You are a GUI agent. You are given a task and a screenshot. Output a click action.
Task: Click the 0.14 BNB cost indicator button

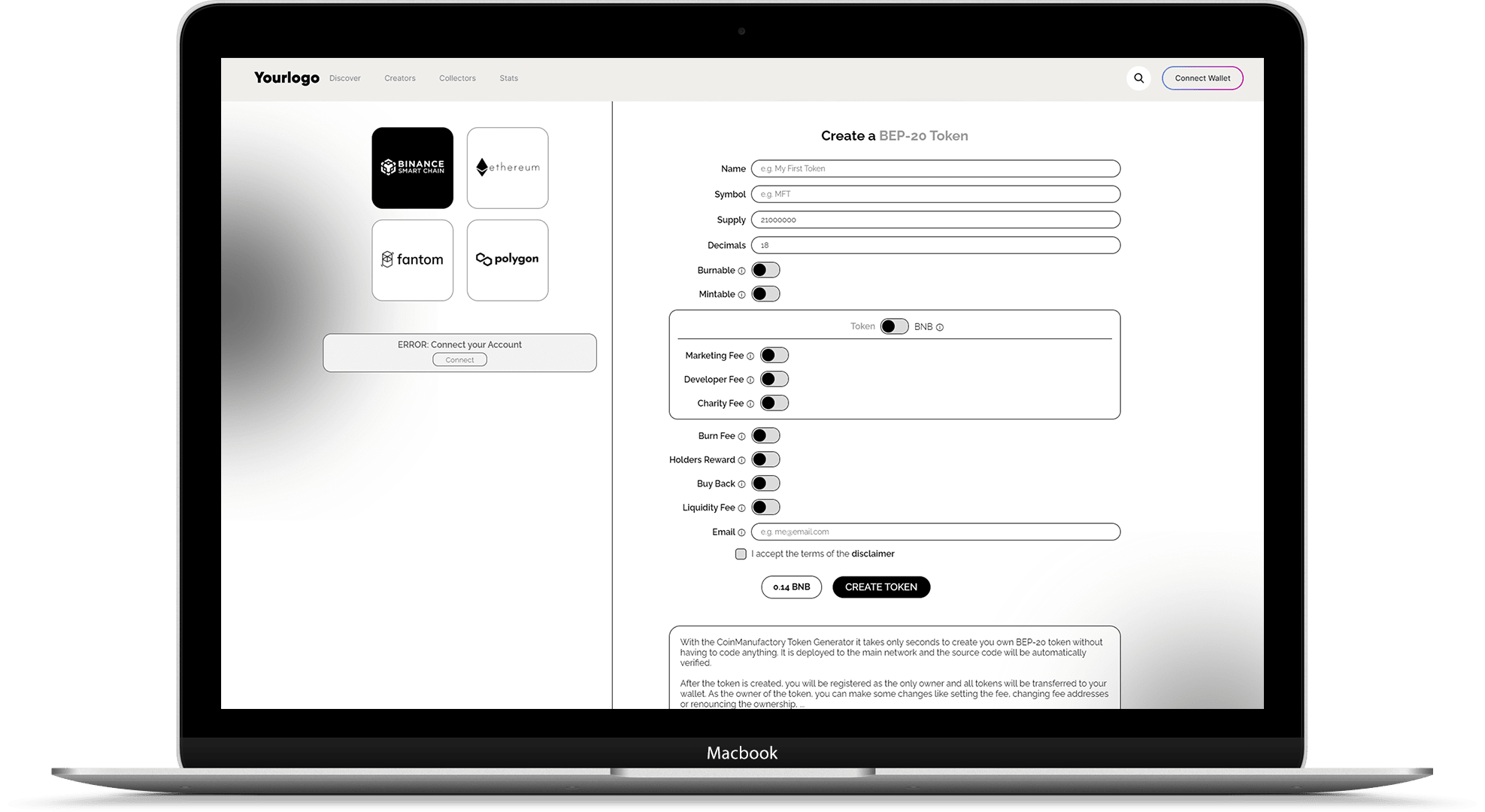(790, 587)
